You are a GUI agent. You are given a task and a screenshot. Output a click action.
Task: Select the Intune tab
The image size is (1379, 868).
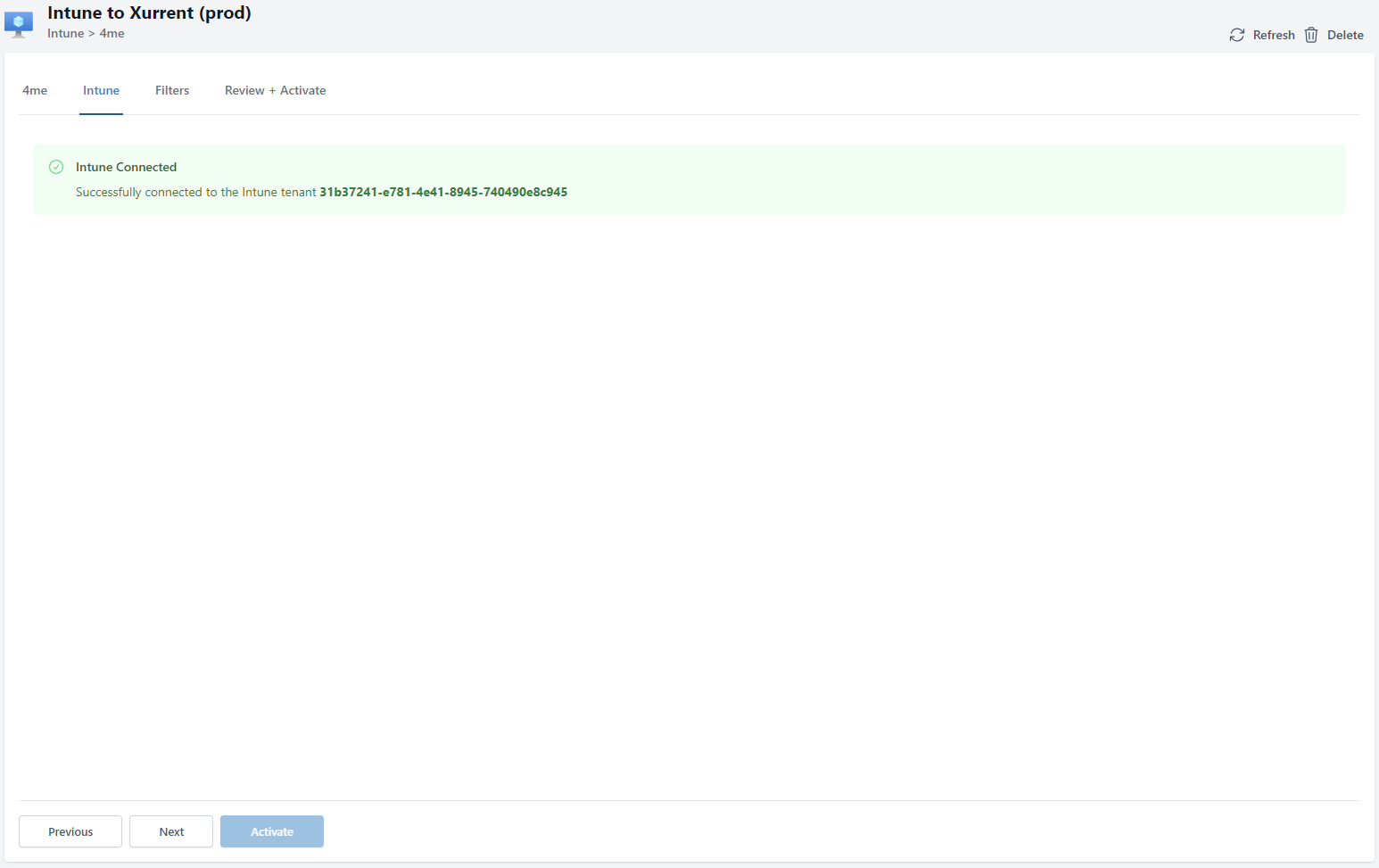pos(101,90)
